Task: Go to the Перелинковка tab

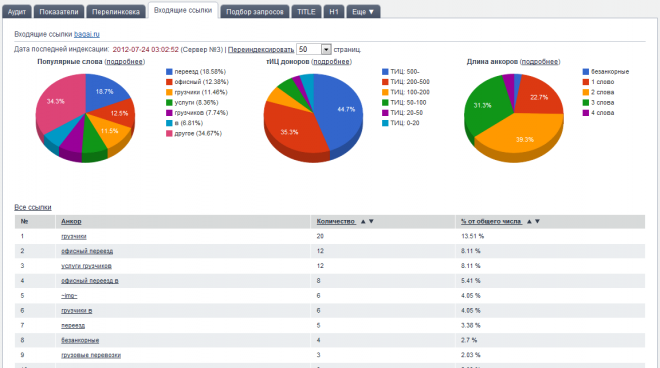Action: 116,12
